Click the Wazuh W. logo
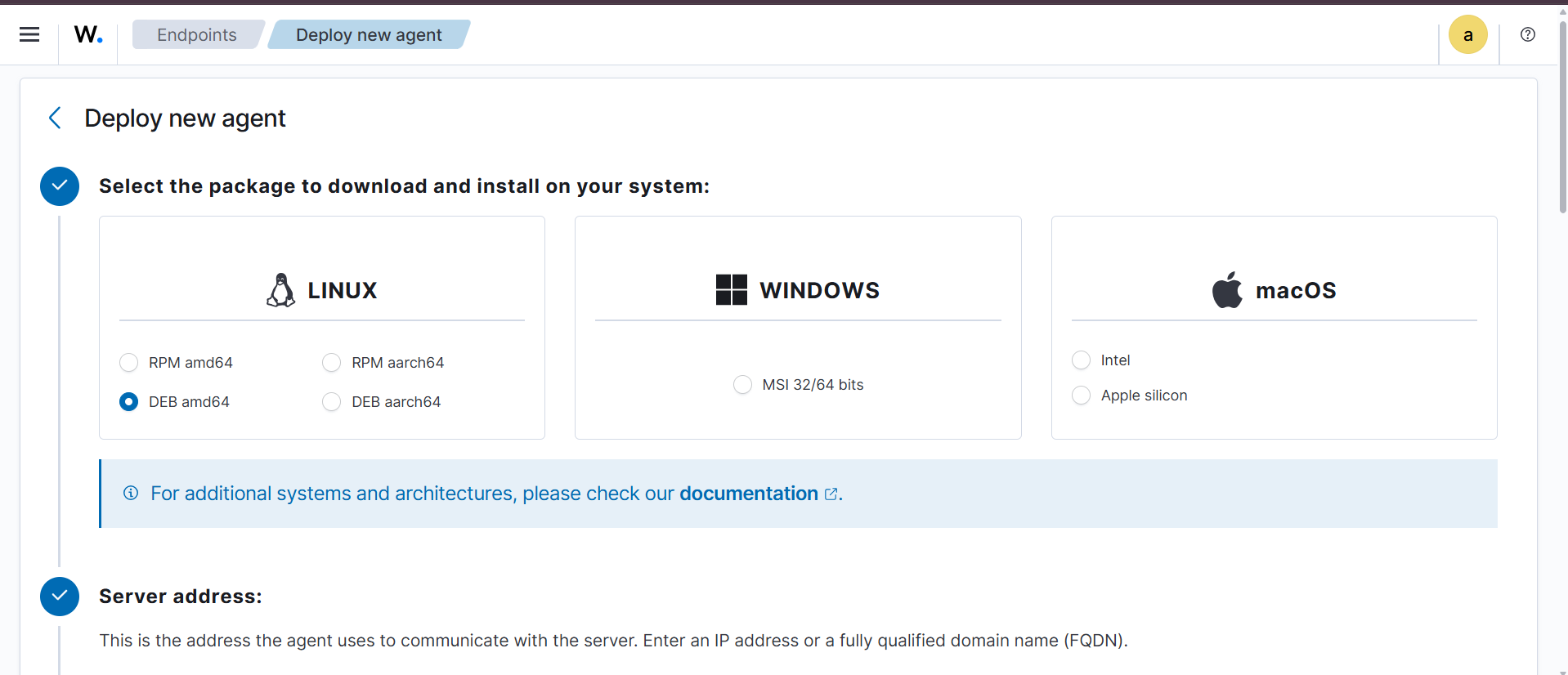 tap(88, 34)
